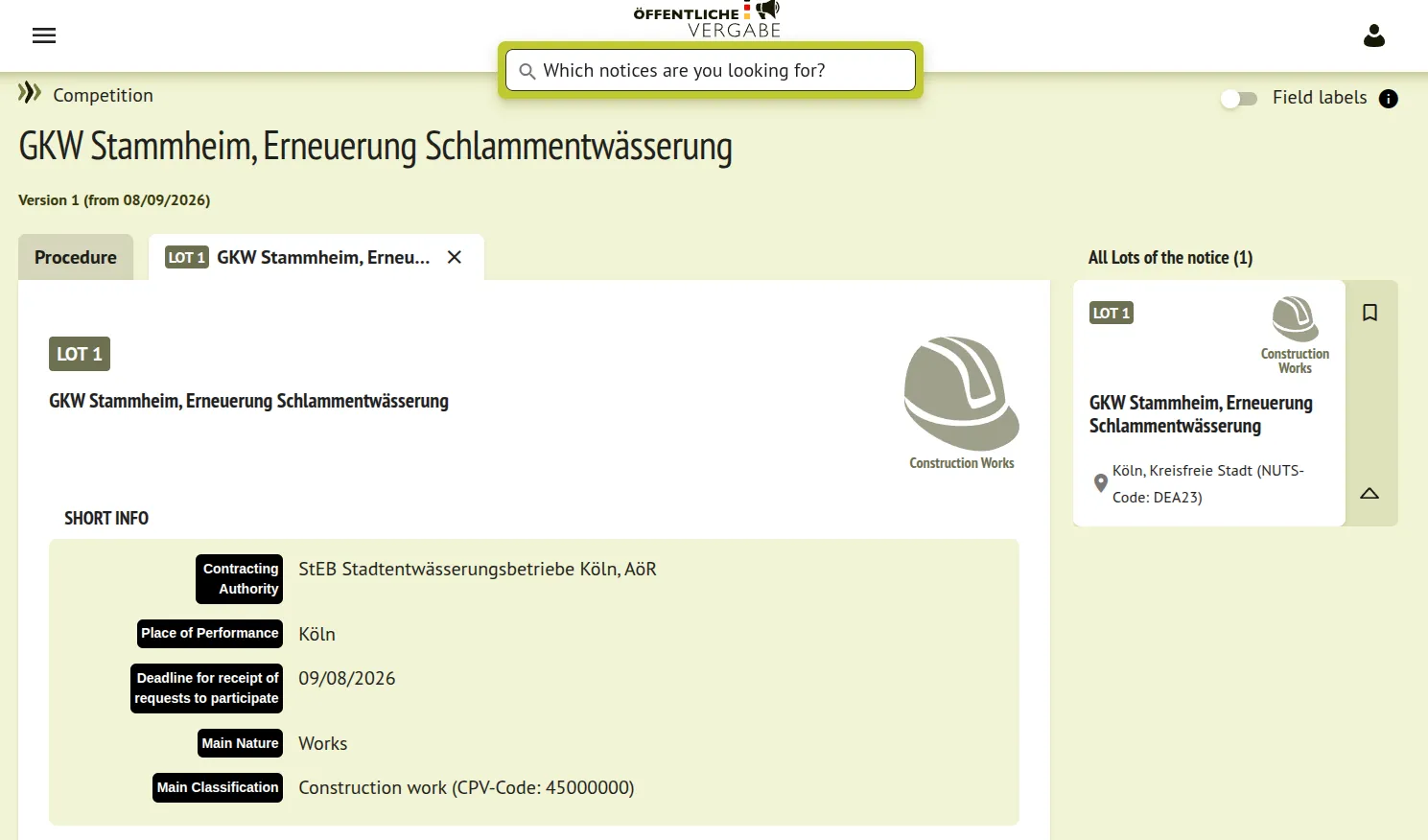Bookmark Lot 1 in the sidebar card
This screenshot has width=1428, height=840.
tap(1370, 313)
